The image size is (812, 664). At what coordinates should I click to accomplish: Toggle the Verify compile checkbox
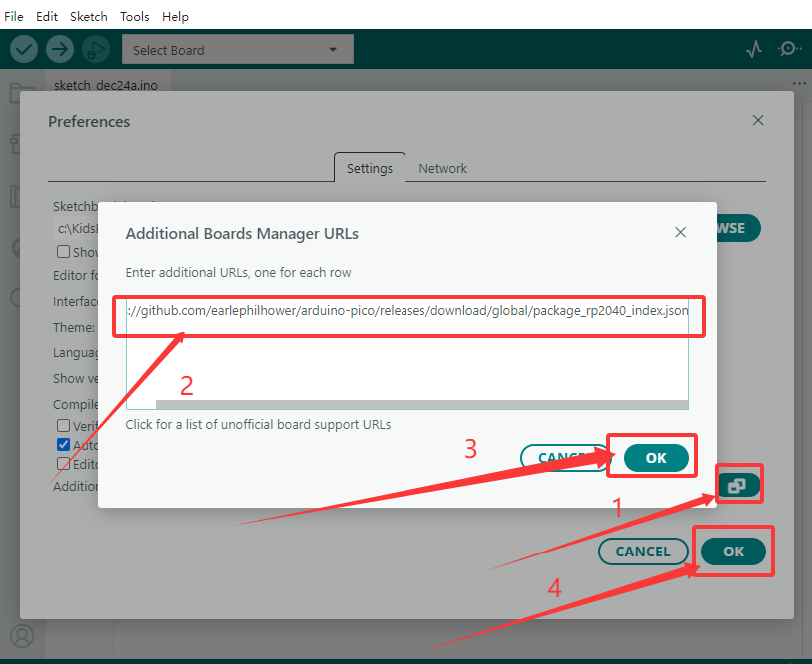[63, 425]
